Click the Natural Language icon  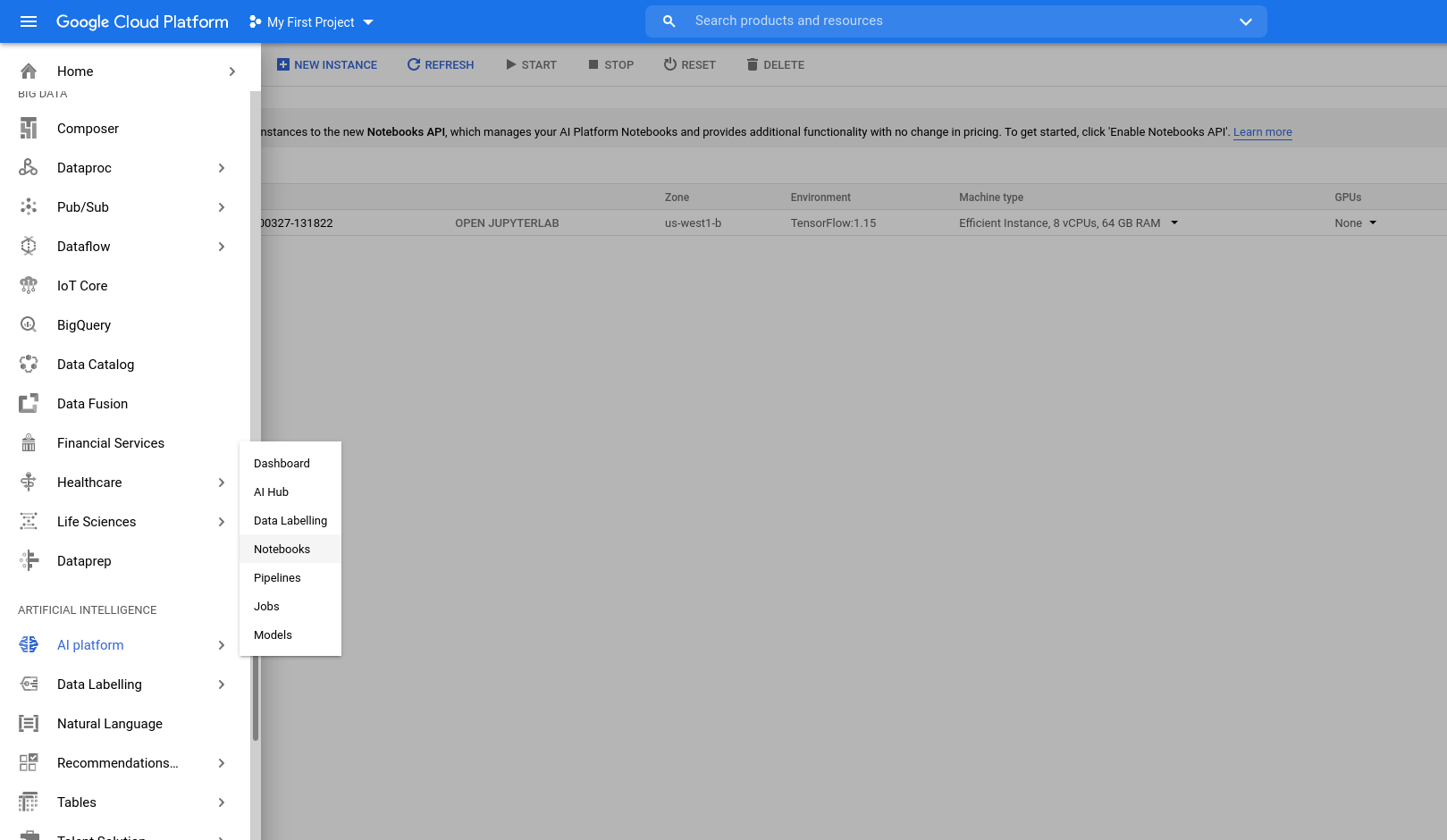pyautogui.click(x=29, y=724)
